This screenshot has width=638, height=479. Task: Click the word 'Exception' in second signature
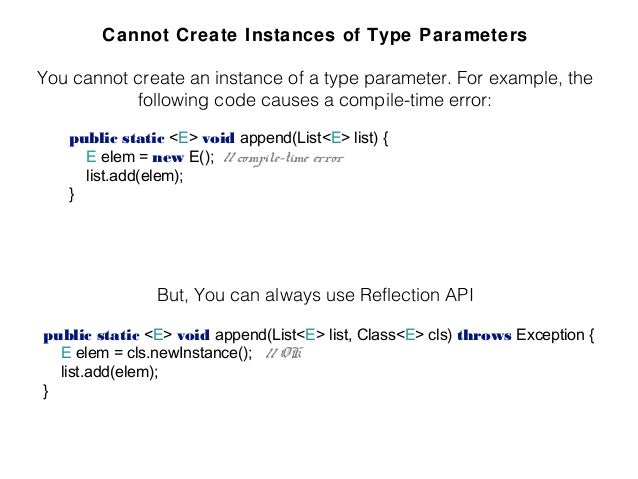tap(550, 335)
